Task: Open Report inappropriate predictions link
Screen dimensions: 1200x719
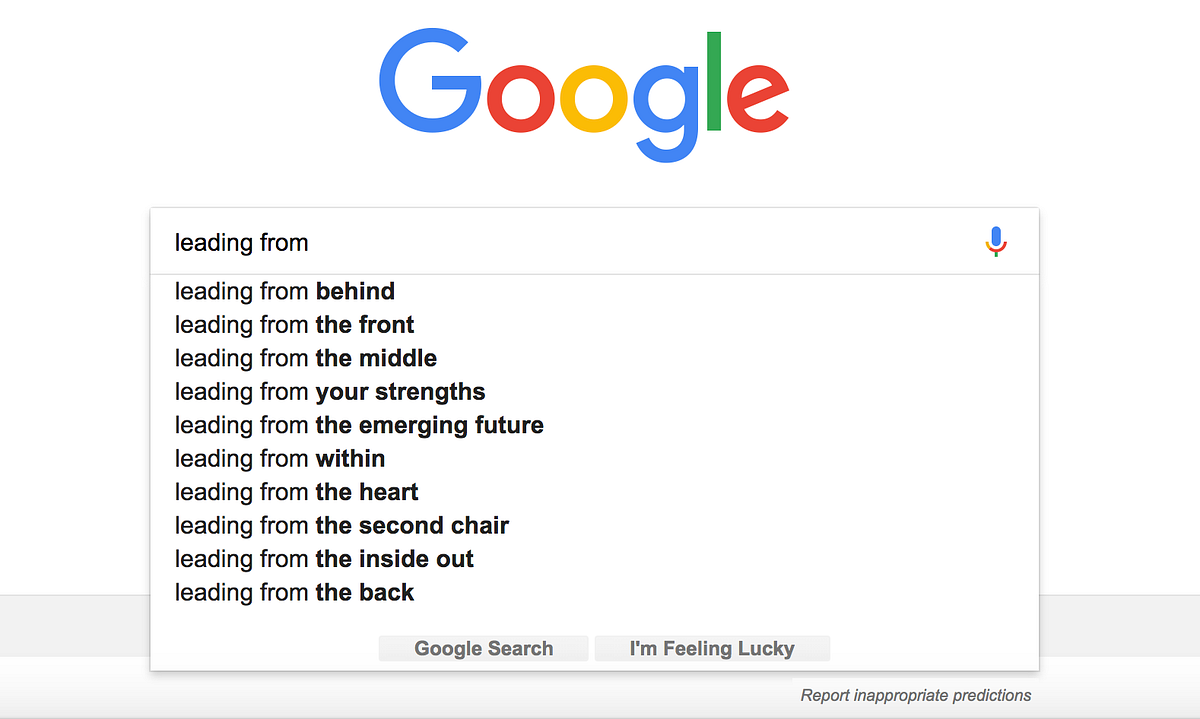Action: pos(915,695)
